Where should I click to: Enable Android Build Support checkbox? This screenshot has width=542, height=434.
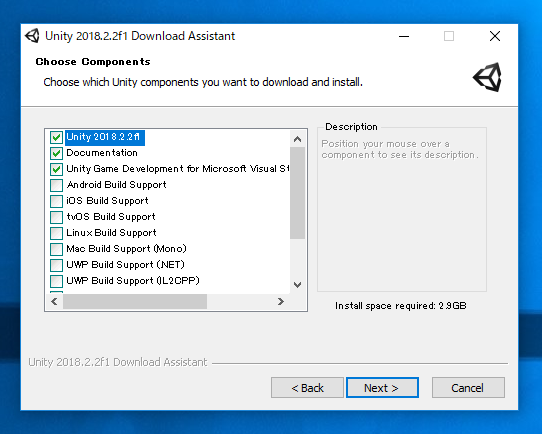click(x=56, y=185)
